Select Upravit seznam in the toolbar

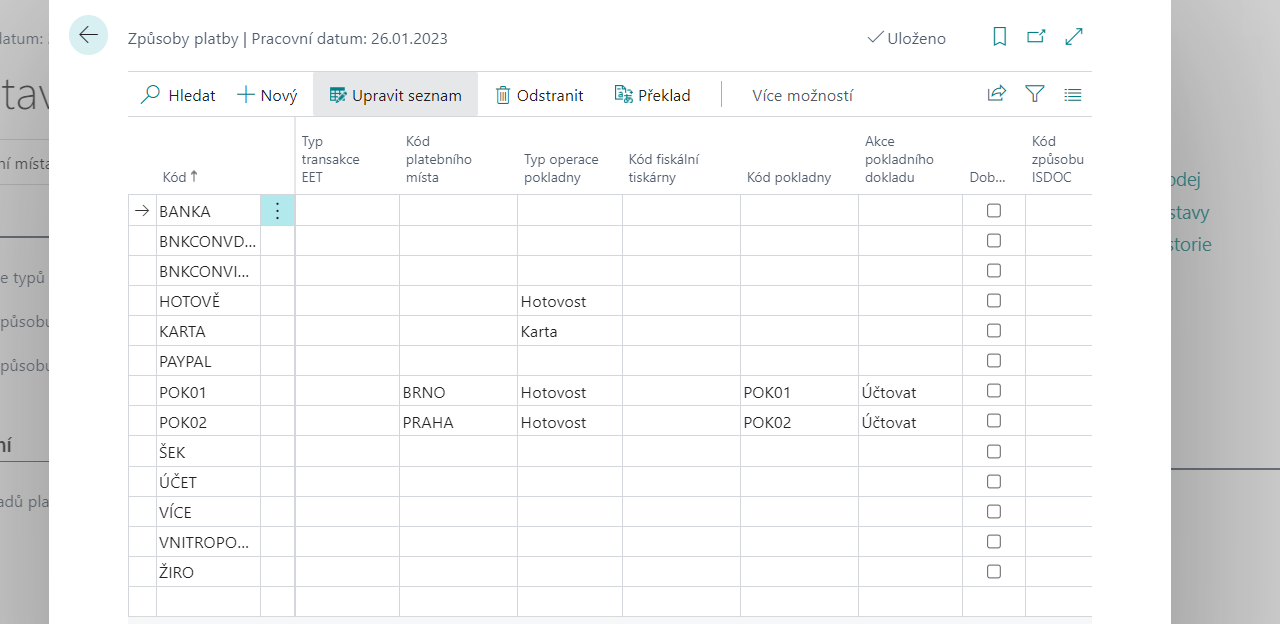pyautogui.click(x=395, y=96)
